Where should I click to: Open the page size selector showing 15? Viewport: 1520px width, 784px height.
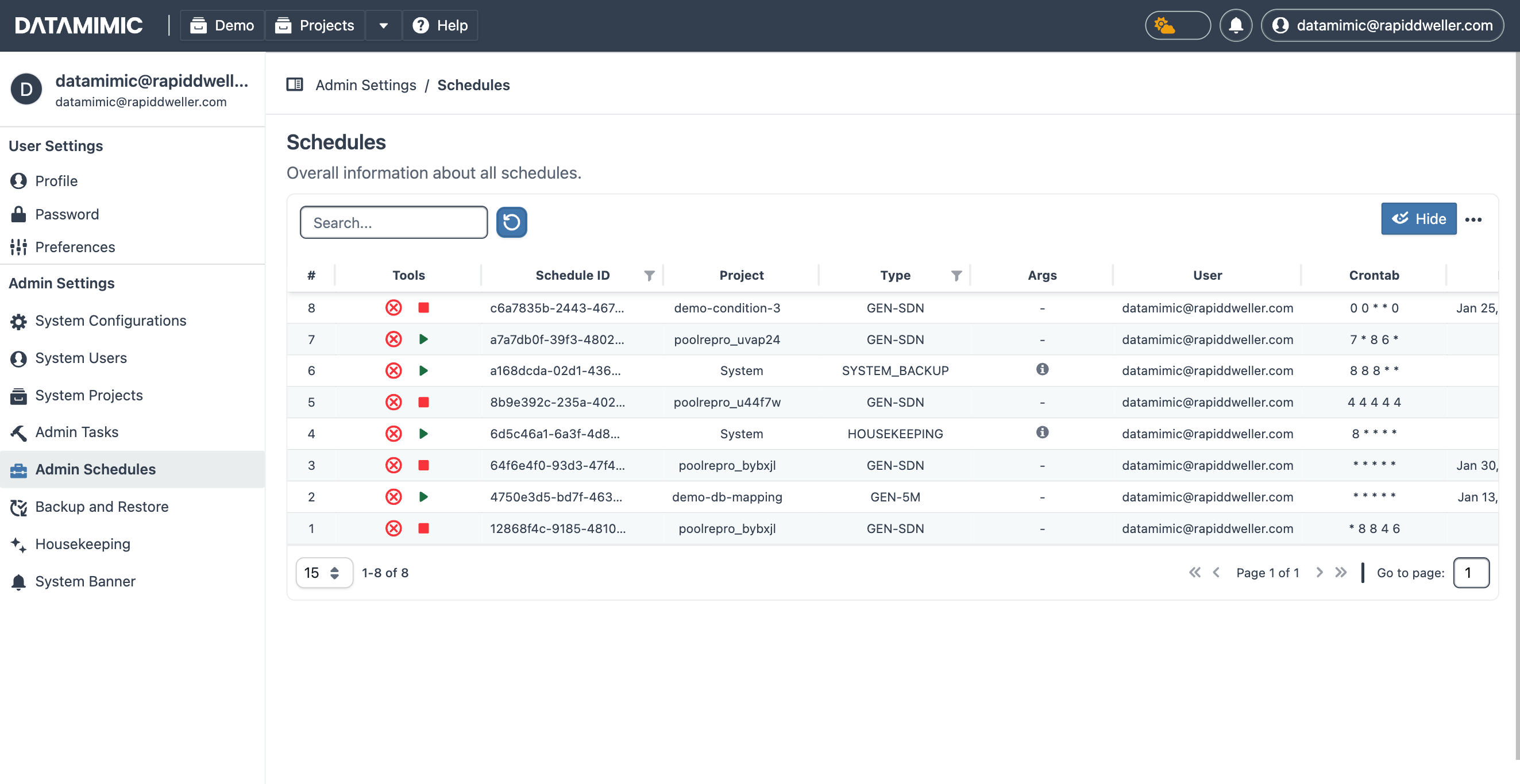point(323,572)
